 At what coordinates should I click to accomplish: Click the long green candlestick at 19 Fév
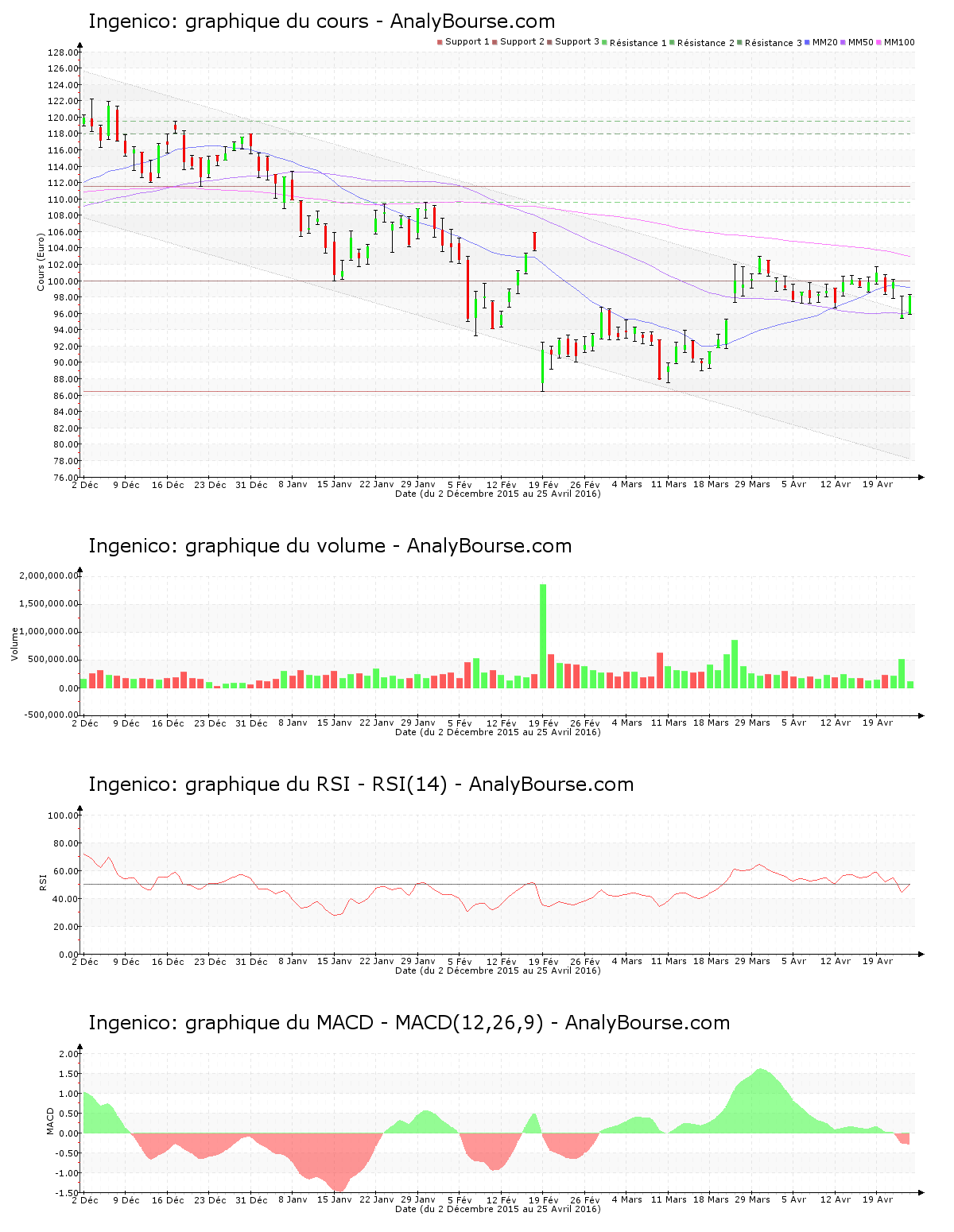tap(542, 366)
